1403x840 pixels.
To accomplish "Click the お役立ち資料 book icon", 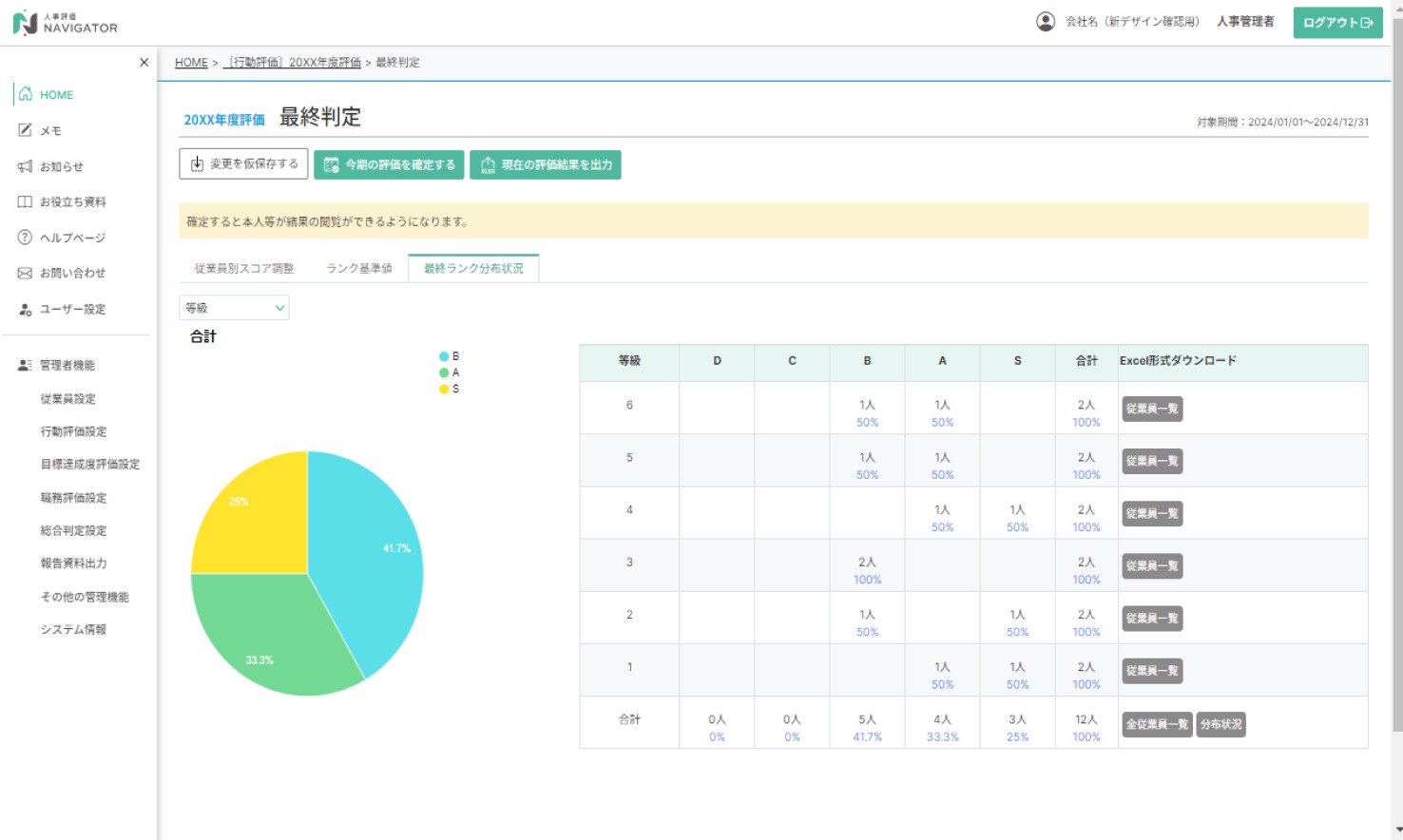I will tap(26, 201).
